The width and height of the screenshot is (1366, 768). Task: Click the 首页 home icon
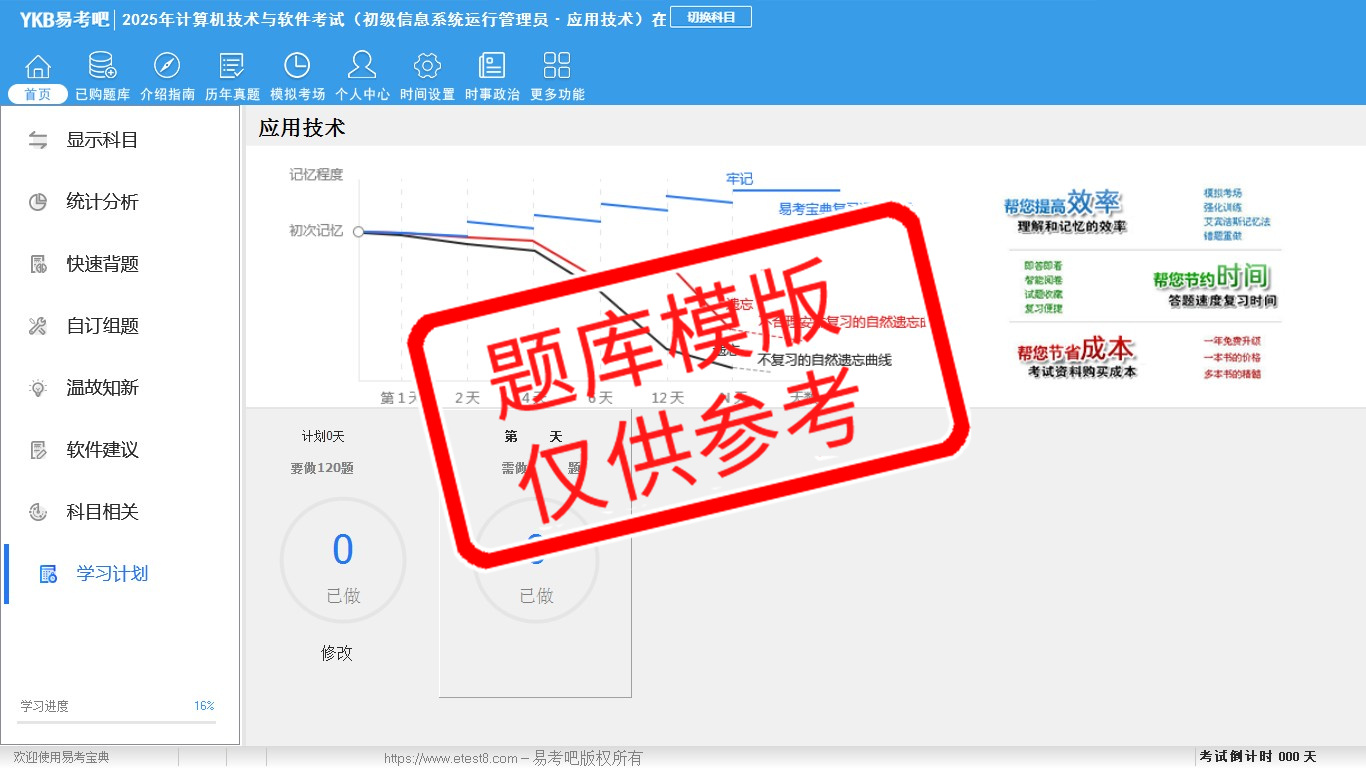click(x=38, y=67)
